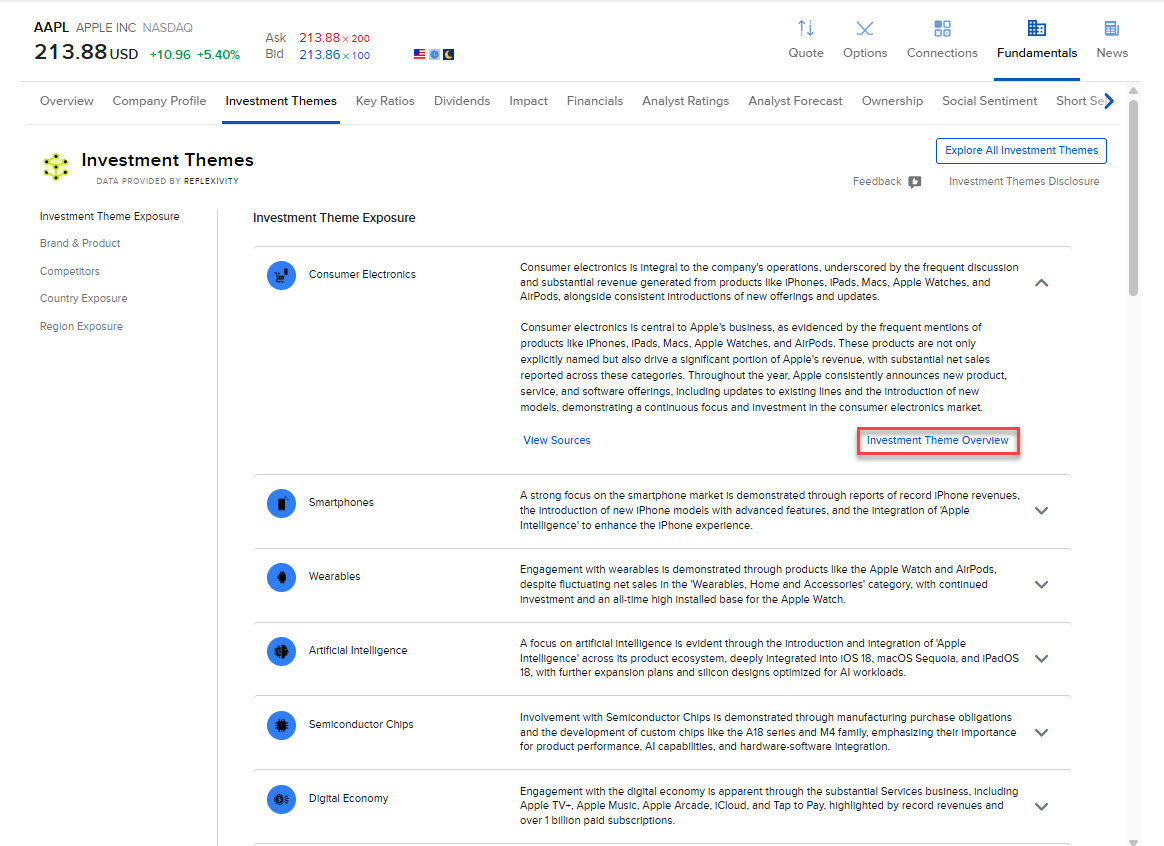Click Explore All Investment Themes button

tap(1021, 151)
